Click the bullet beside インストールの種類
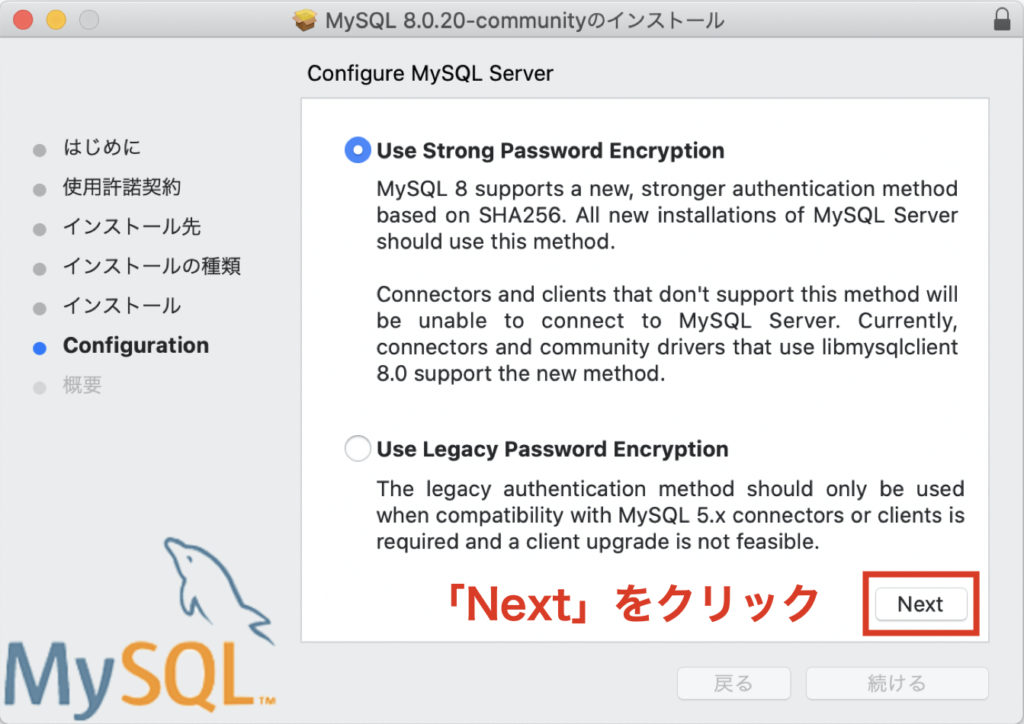 pyautogui.click(x=40, y=269)
